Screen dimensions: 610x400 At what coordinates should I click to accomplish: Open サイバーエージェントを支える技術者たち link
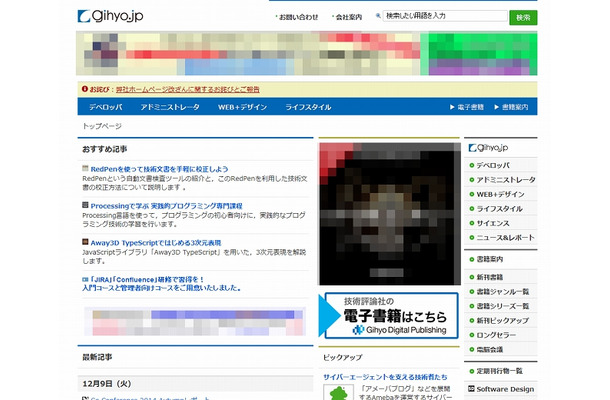385,377
